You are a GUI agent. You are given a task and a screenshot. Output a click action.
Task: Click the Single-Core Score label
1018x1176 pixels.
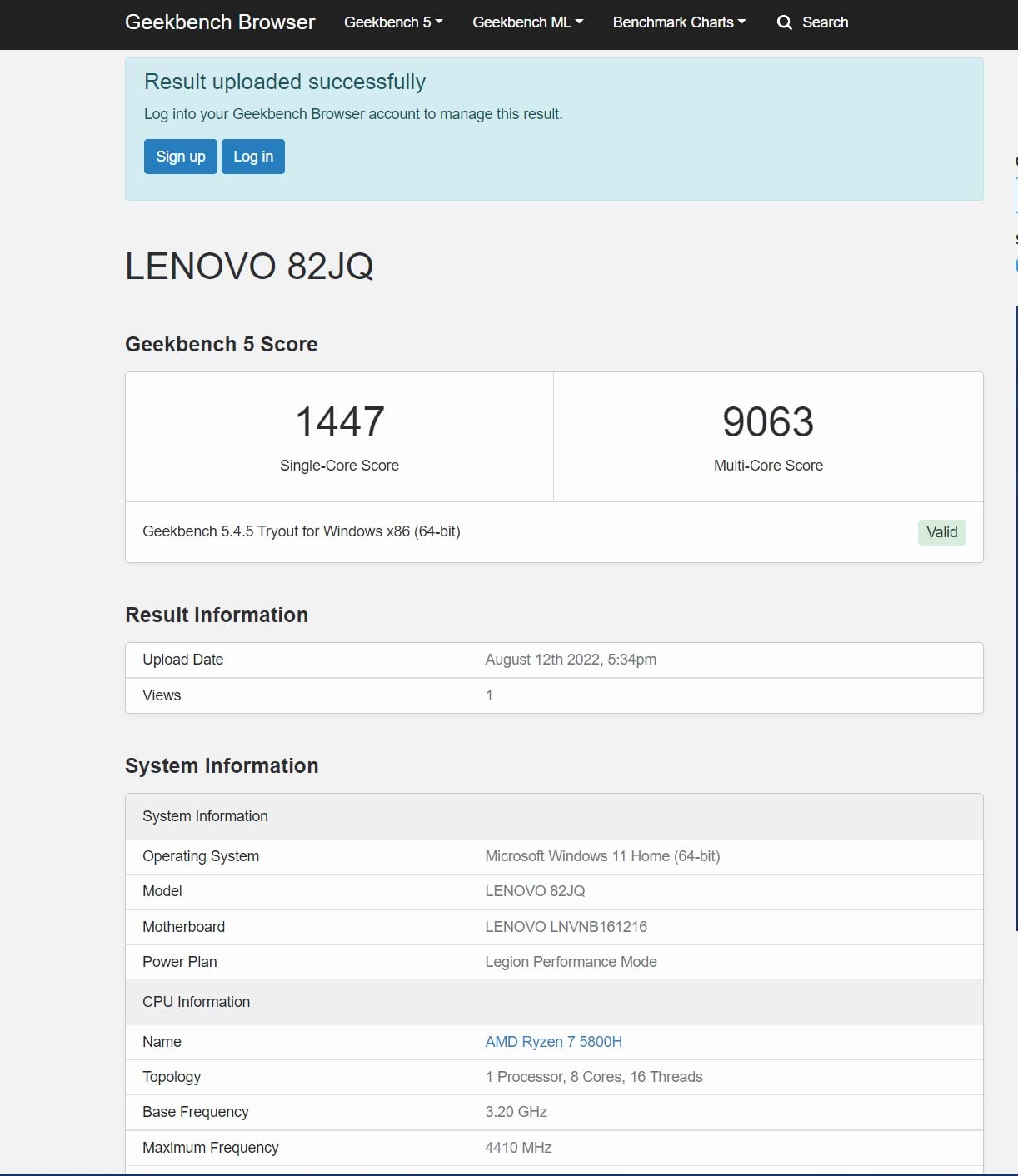pyautogui.click(x=340, y=466)
